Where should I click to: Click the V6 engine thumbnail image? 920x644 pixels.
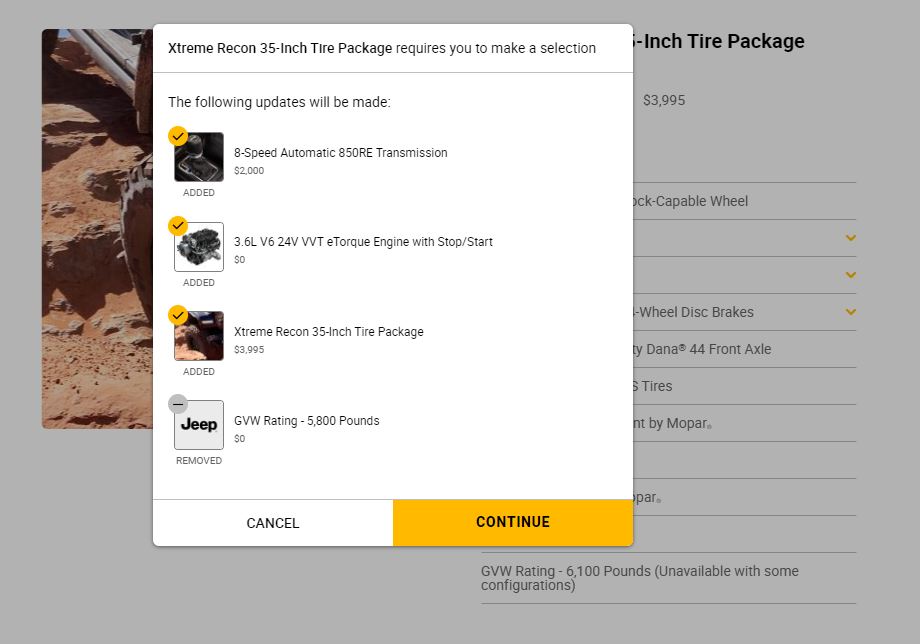[199, 247]
